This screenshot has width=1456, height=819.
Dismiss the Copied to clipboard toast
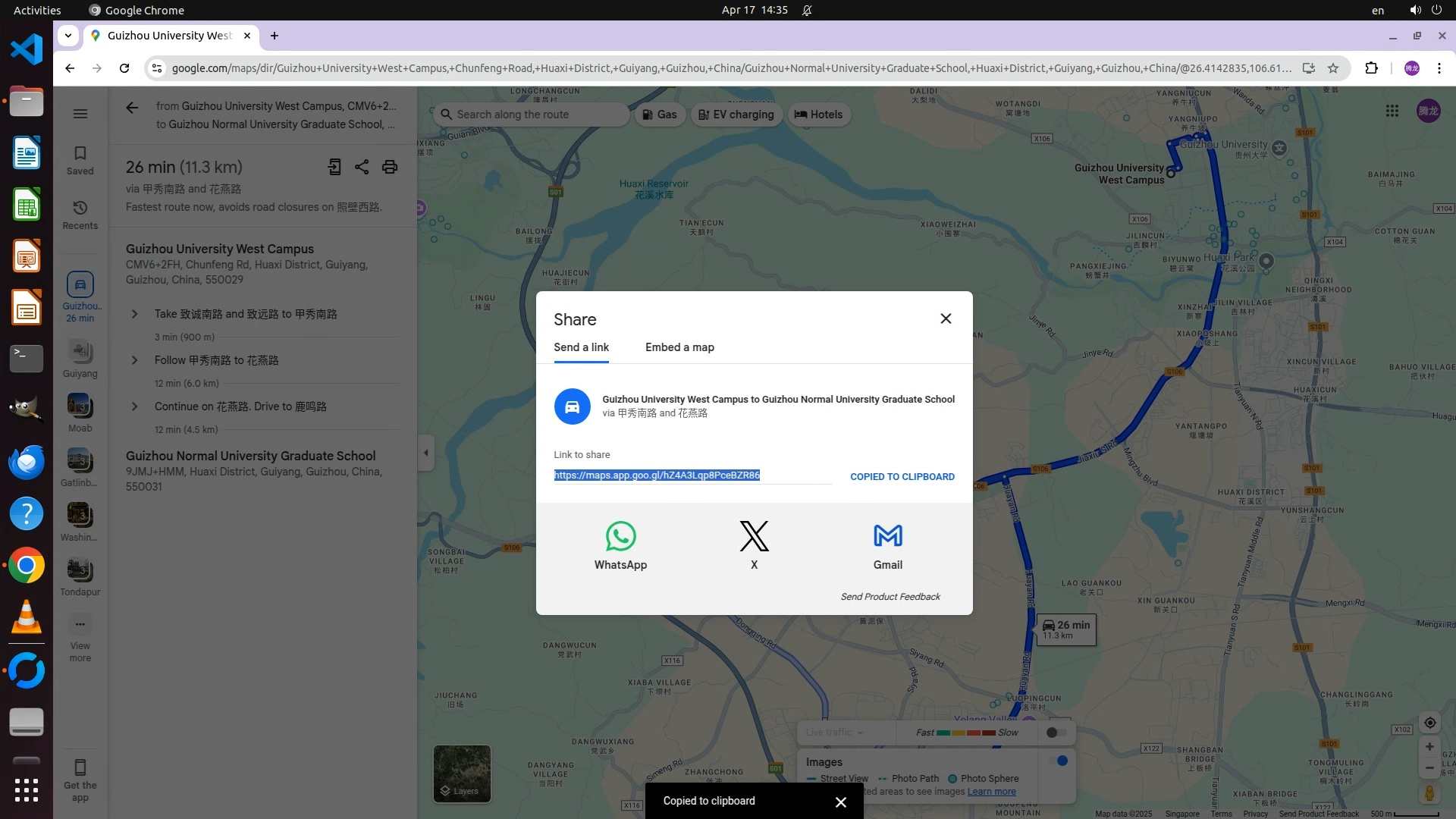click(840, 802)
